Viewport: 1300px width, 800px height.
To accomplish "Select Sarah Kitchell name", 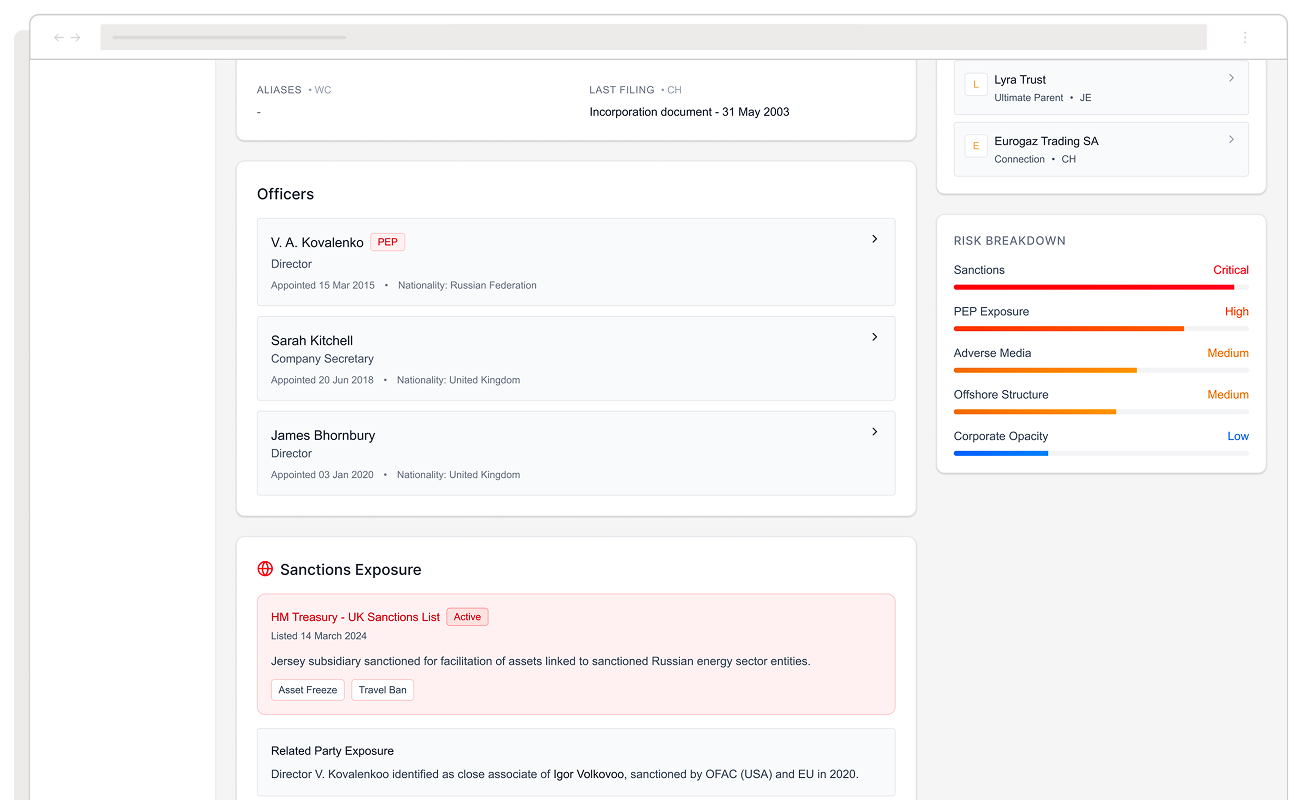I will 312,341.
